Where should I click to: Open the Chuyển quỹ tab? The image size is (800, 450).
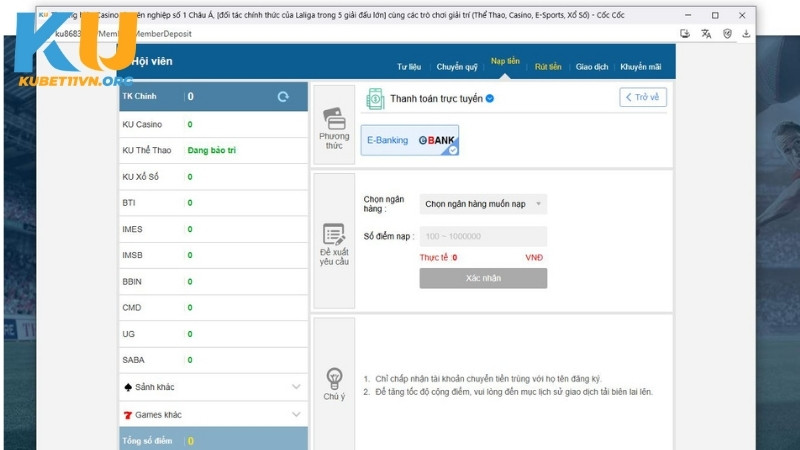point(456,67)
